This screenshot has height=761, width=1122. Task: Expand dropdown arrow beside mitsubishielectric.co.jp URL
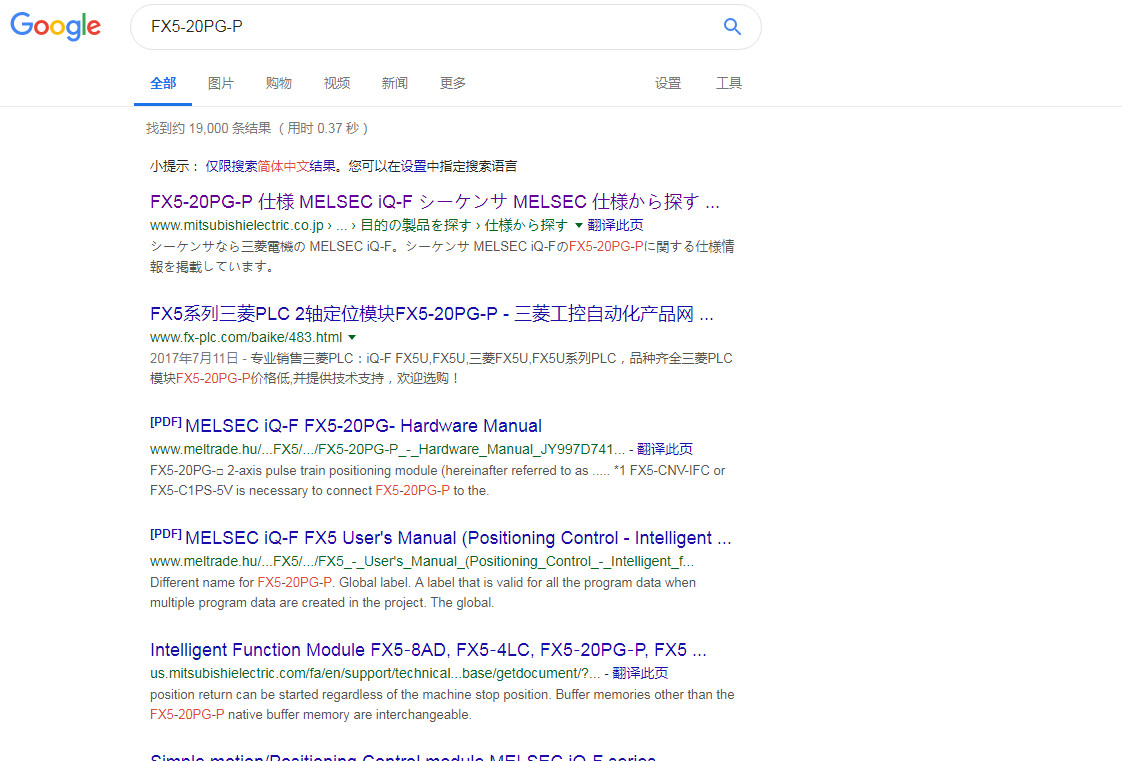(x=579, y=225)
